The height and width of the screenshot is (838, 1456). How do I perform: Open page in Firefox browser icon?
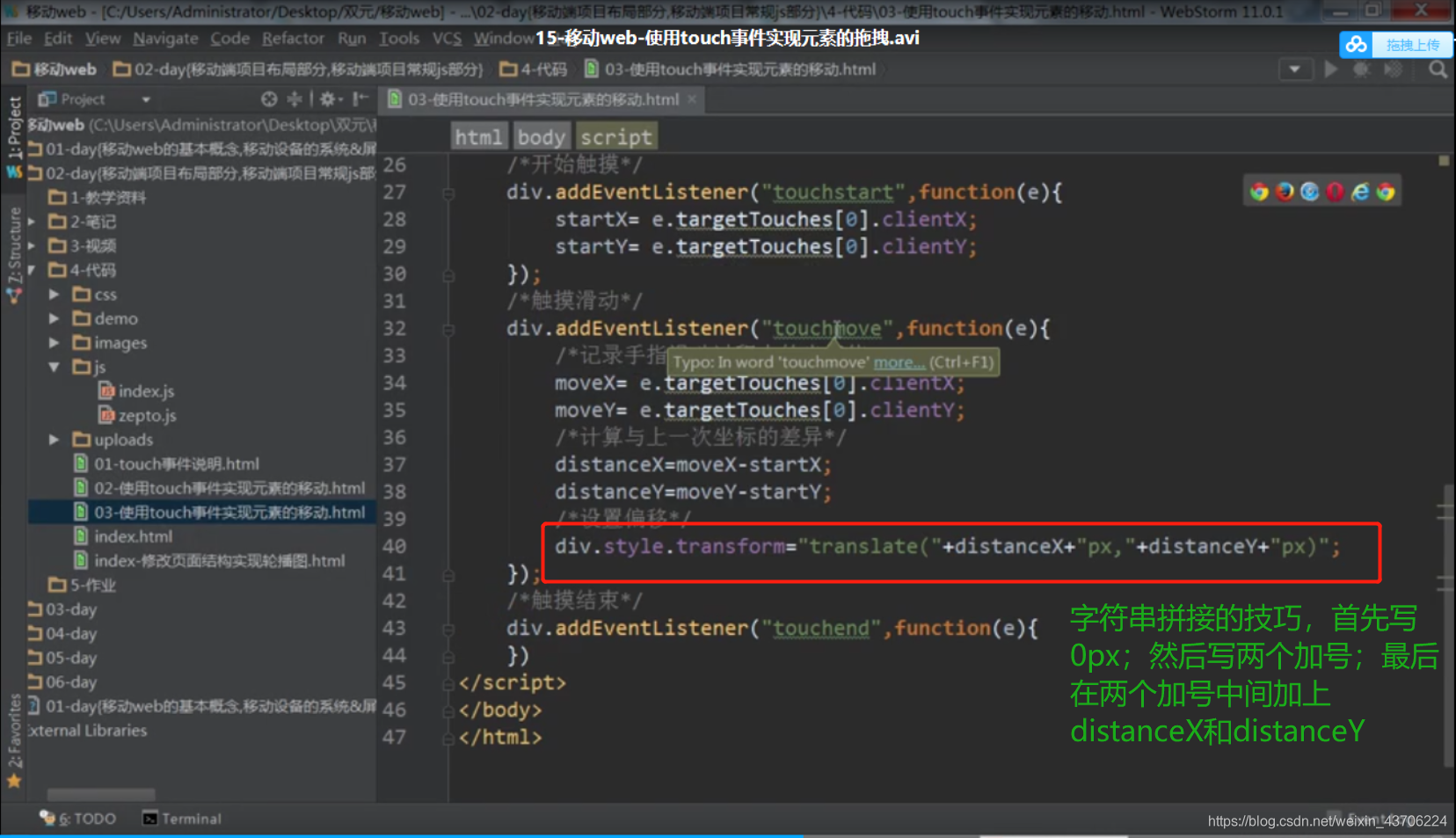click(1285, 192)
